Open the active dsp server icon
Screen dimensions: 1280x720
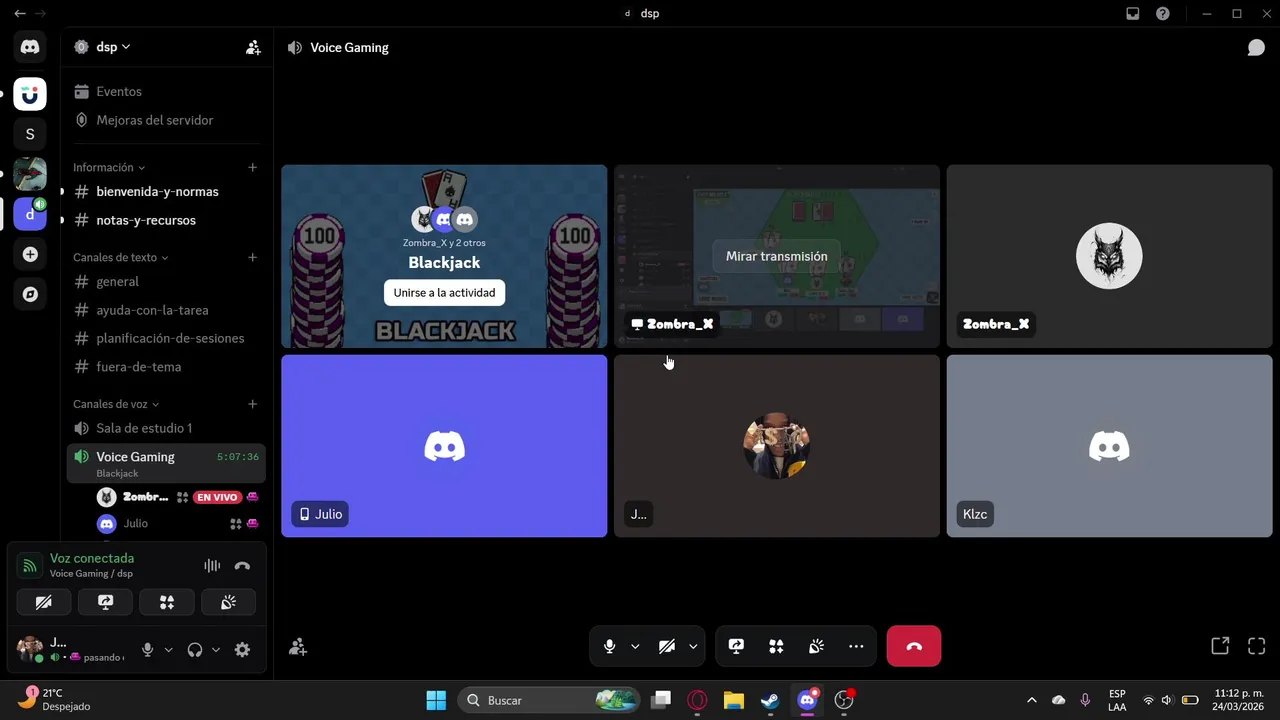[30, 214]
